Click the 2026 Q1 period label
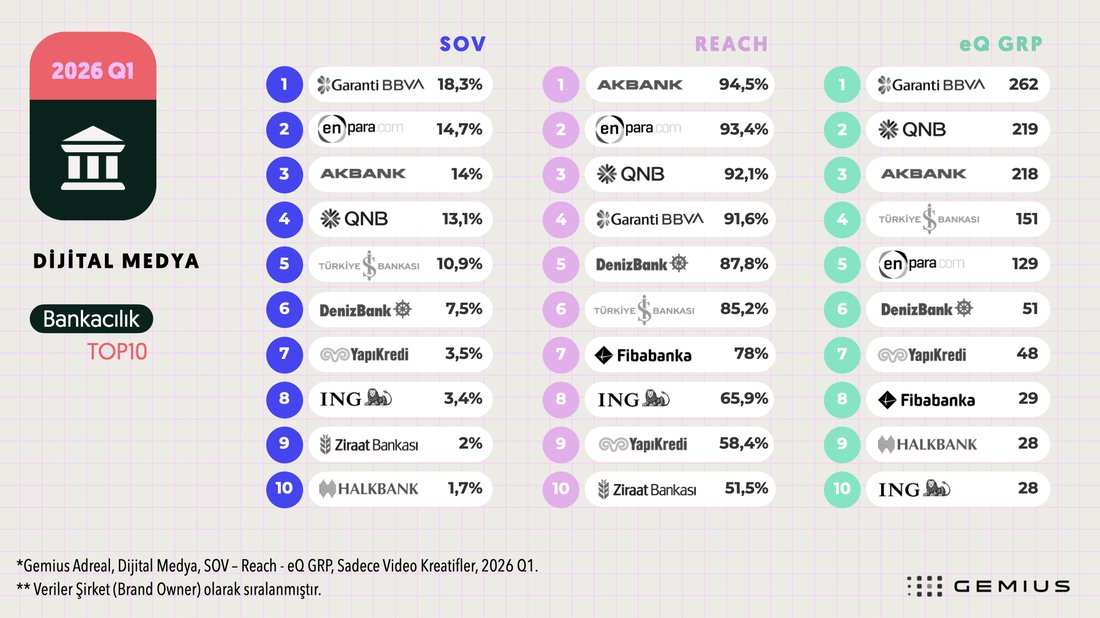This screenshot has width=1100, height=618. (93, 71)
